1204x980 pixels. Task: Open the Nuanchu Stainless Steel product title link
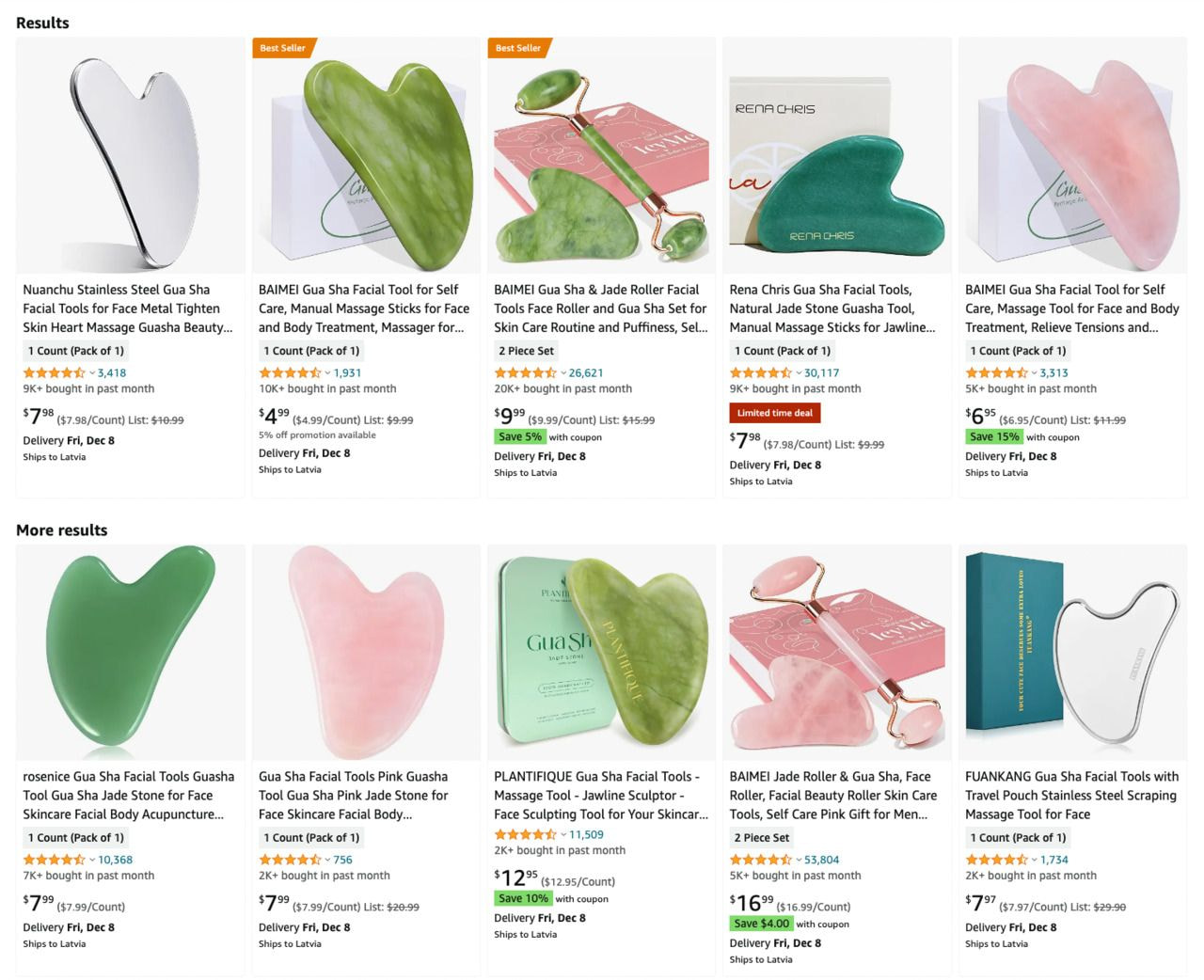129,308
